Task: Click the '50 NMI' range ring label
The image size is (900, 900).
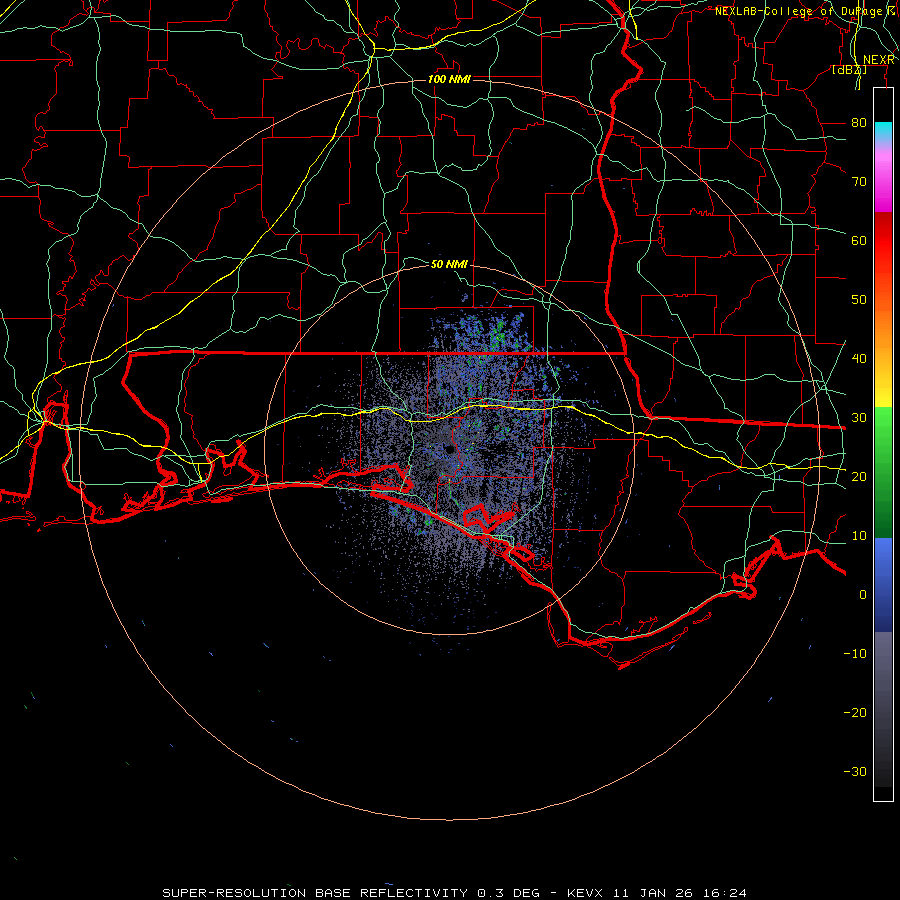Action: tap(449, 264)
